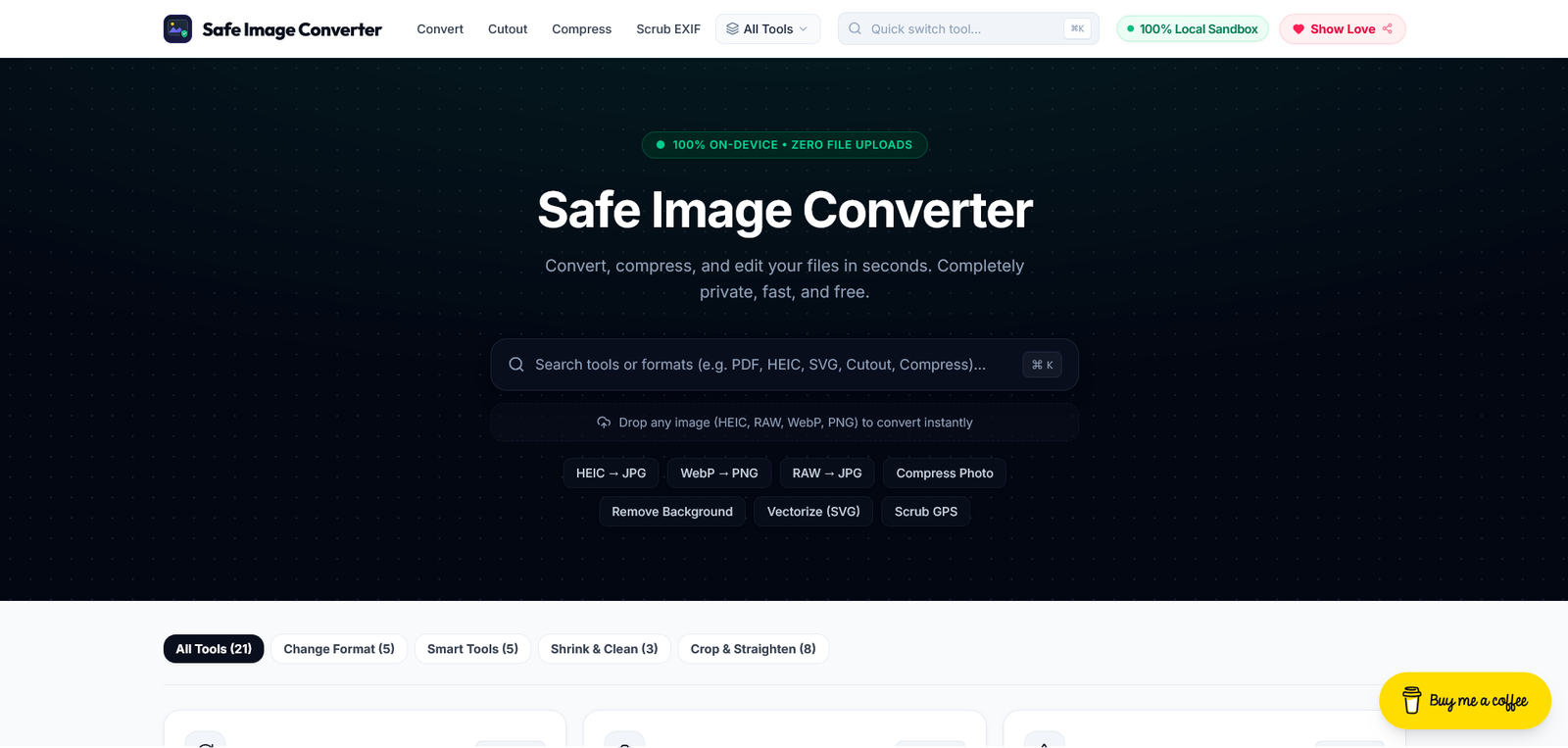Click the cloud upload icon in the drop area

tap(604, 423)
